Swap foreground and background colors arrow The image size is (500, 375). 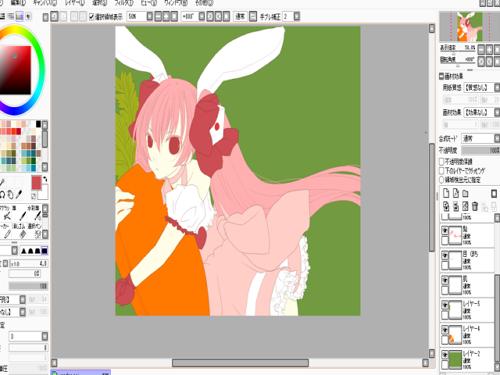[x=45, y=179]
